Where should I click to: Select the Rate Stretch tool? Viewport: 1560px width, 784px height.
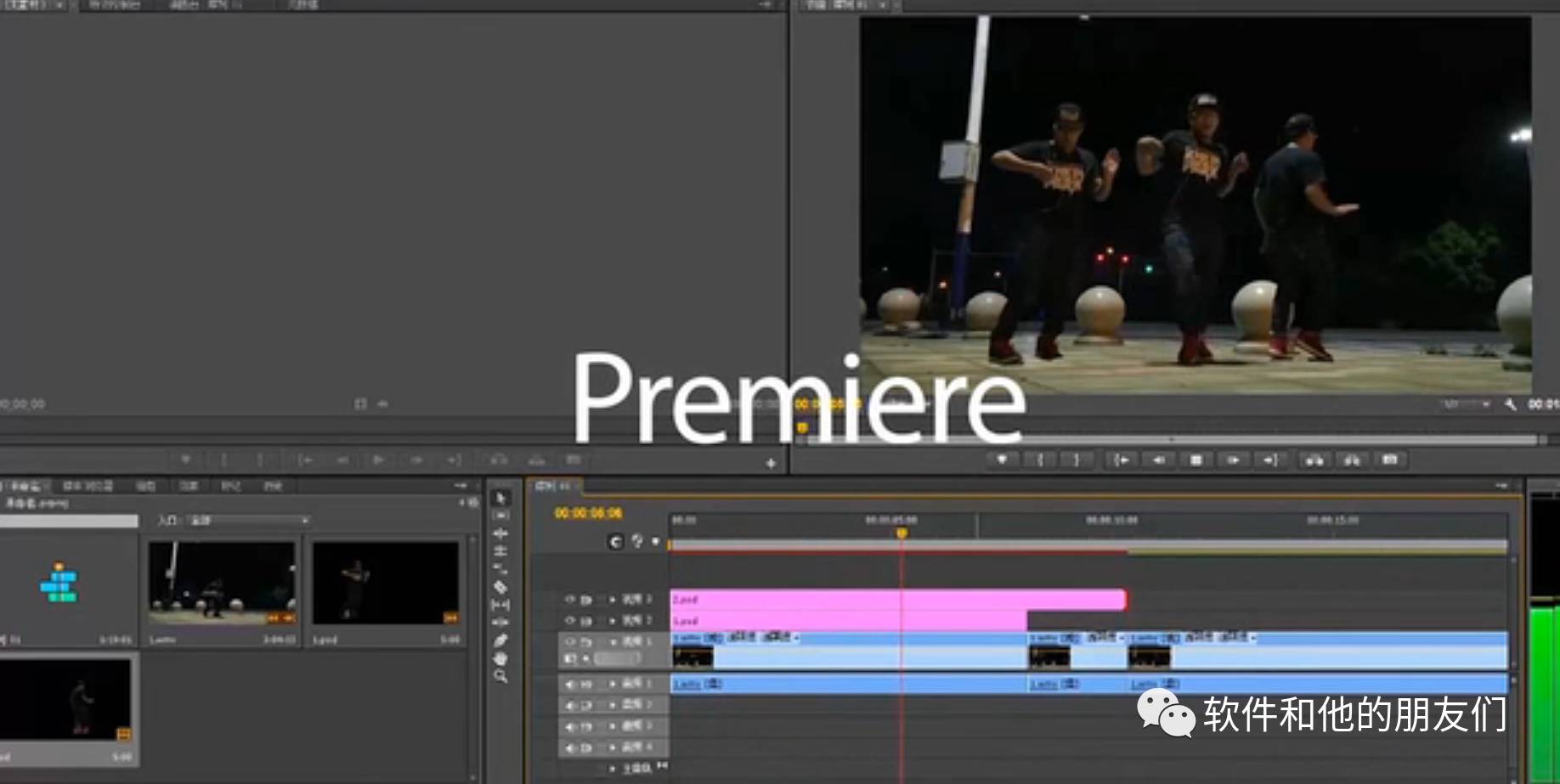click(x=500, y=569)
